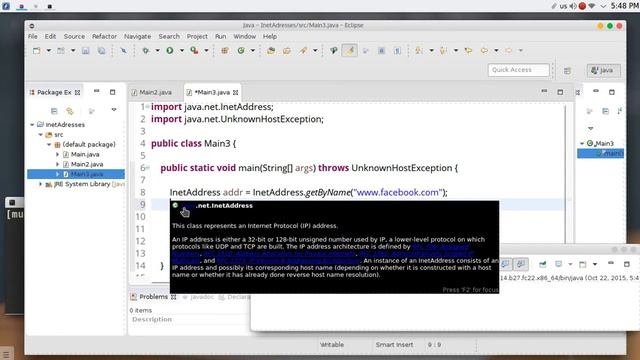The width and height of the screenshot is (640, 360).
Task: Open the Package Explorer view menu arrow
Action: pos(114,110)
